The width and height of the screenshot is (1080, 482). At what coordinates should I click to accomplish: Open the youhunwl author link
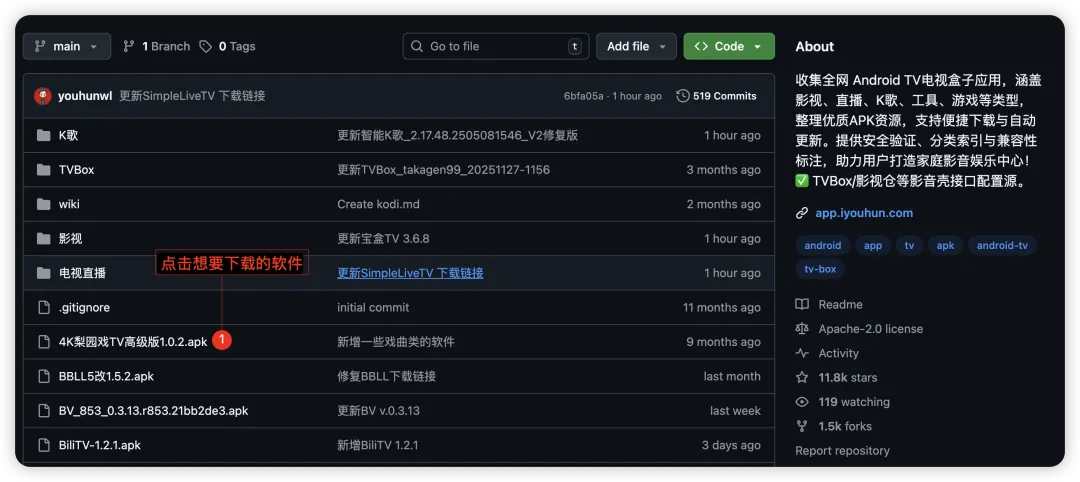[85, 96]
